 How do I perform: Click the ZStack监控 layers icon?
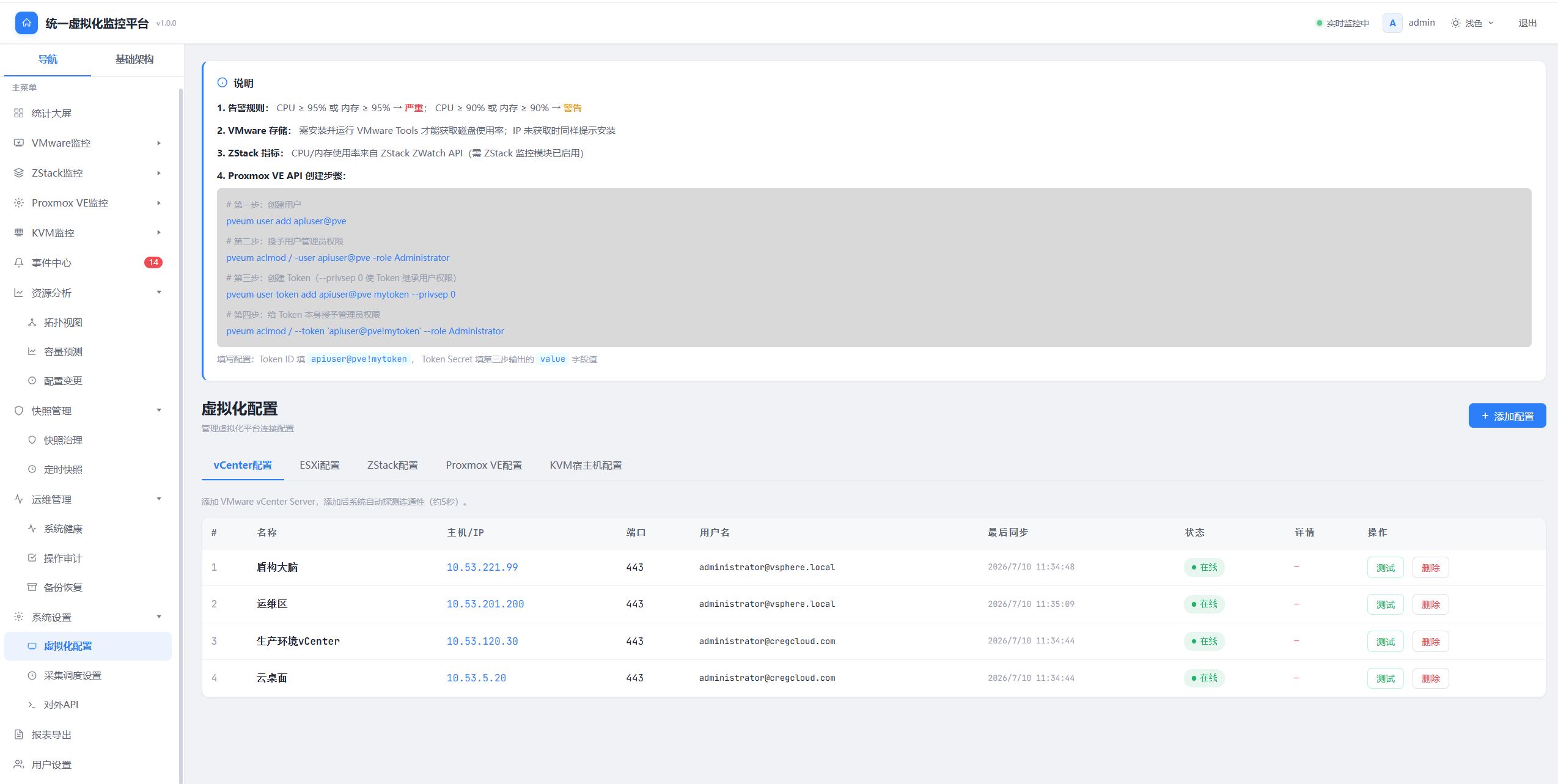19,173
